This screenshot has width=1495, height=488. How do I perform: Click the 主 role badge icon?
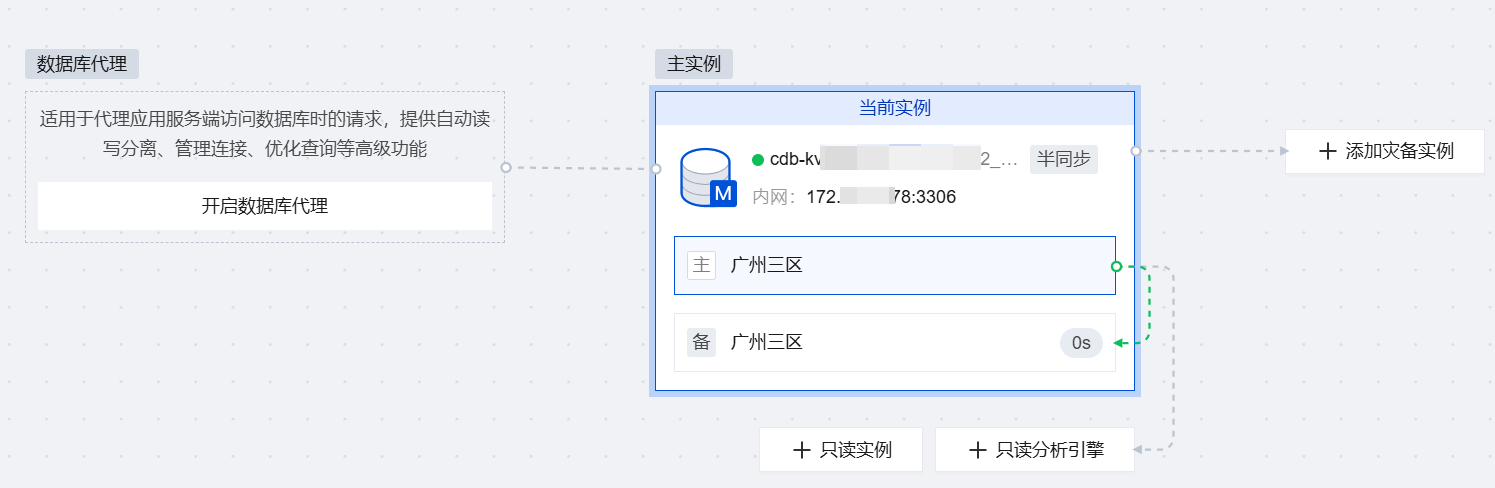point(701,265)
